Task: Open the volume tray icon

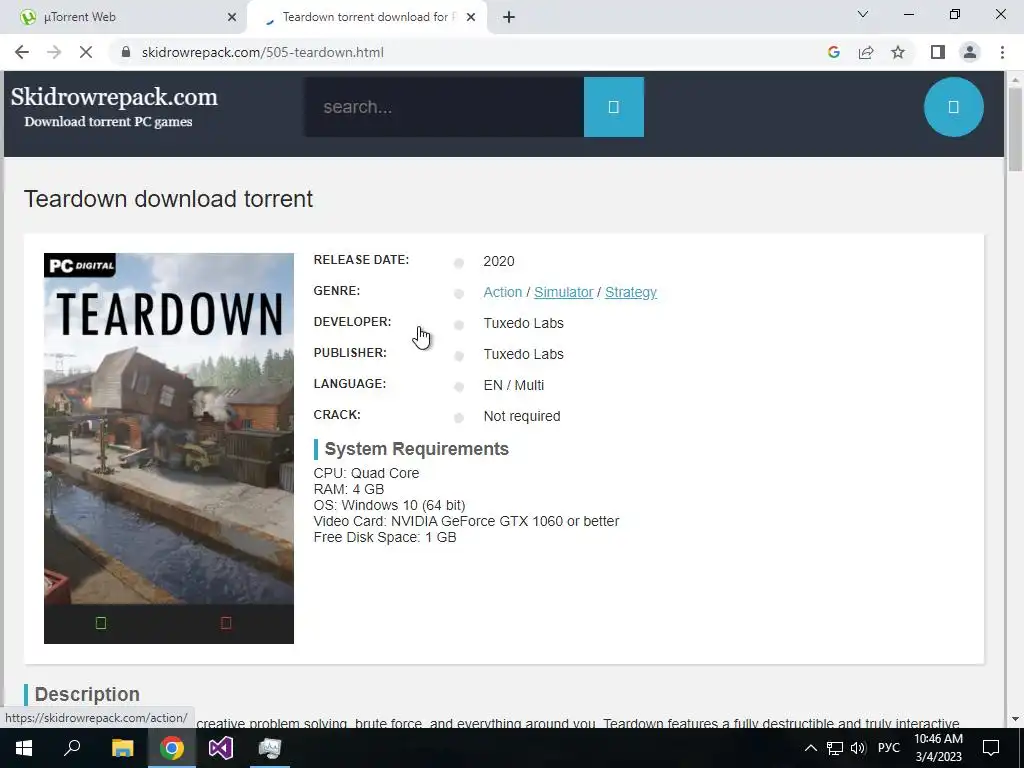Action: pyautogui.click(x=858, y=748)
